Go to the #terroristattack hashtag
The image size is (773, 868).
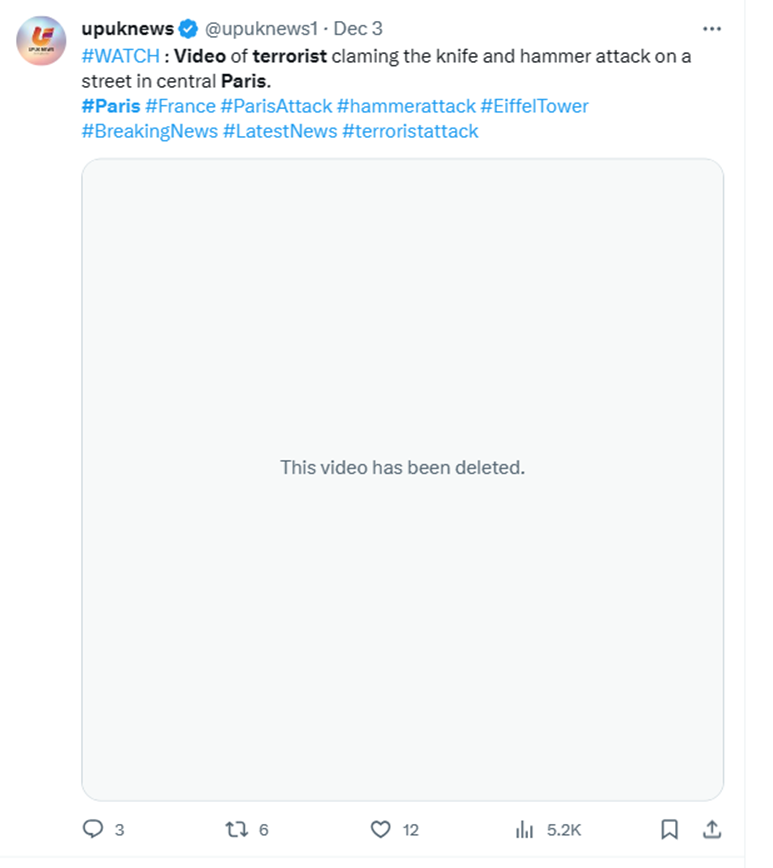coord(410,131)
